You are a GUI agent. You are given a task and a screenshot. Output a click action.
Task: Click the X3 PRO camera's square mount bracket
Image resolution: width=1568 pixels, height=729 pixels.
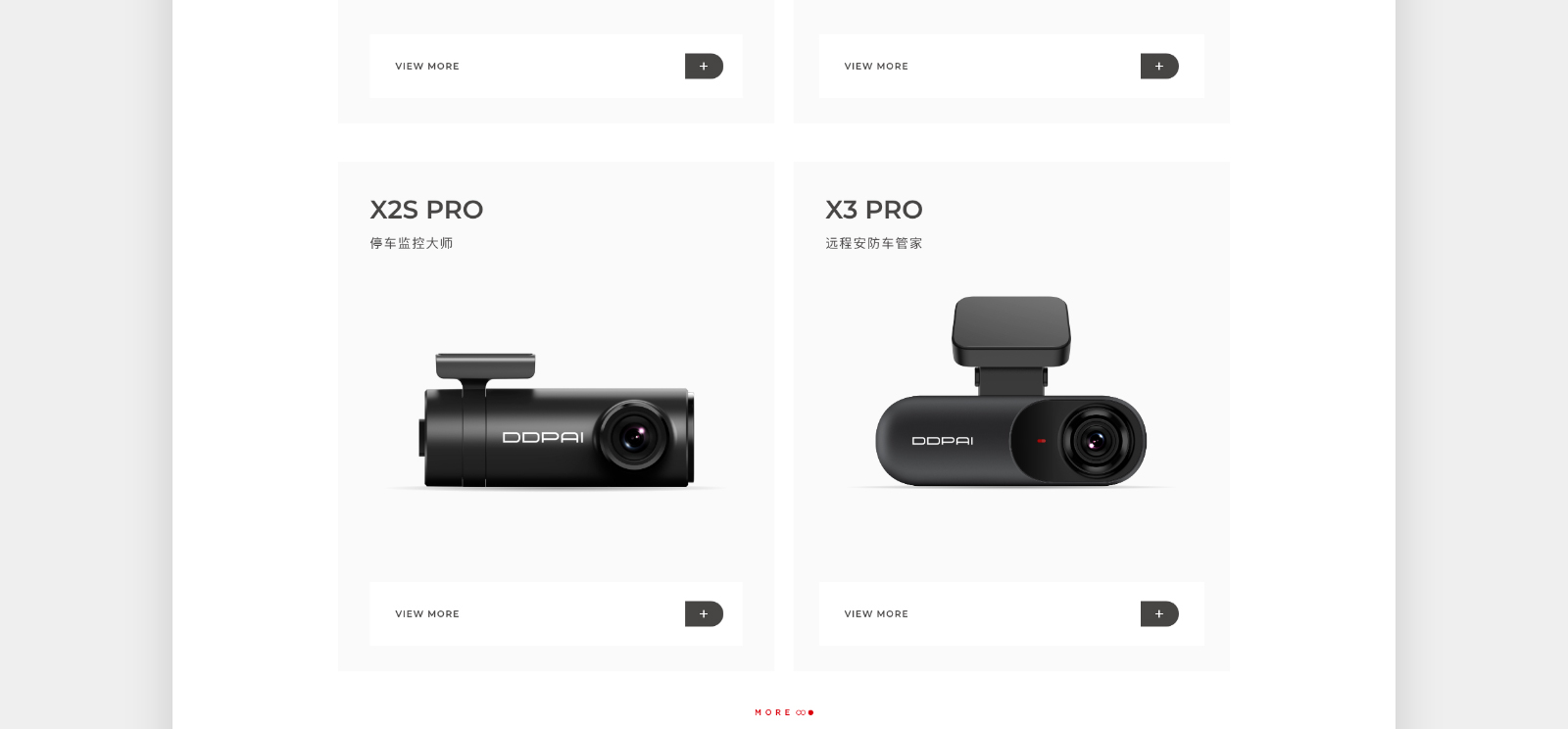[1011, 331]
